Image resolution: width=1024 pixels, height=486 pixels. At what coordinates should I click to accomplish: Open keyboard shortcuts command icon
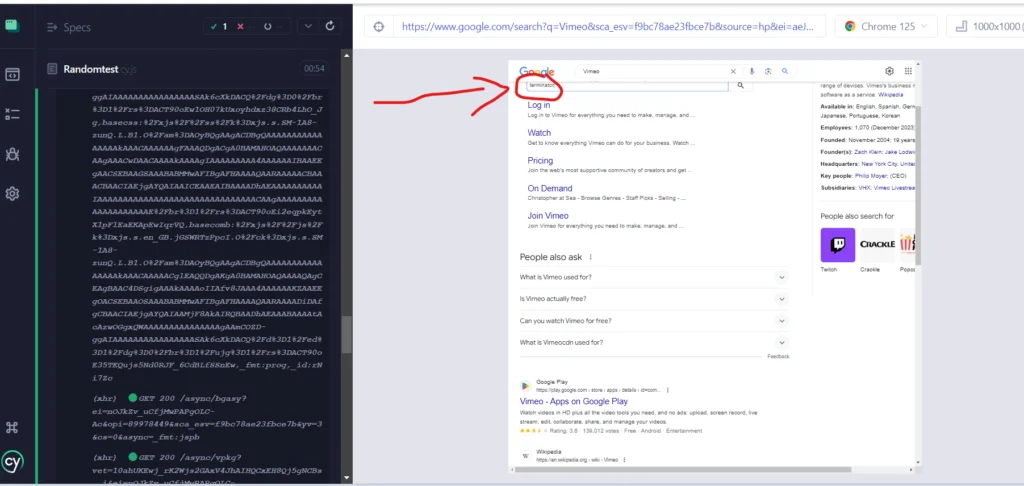click(12, 428)
